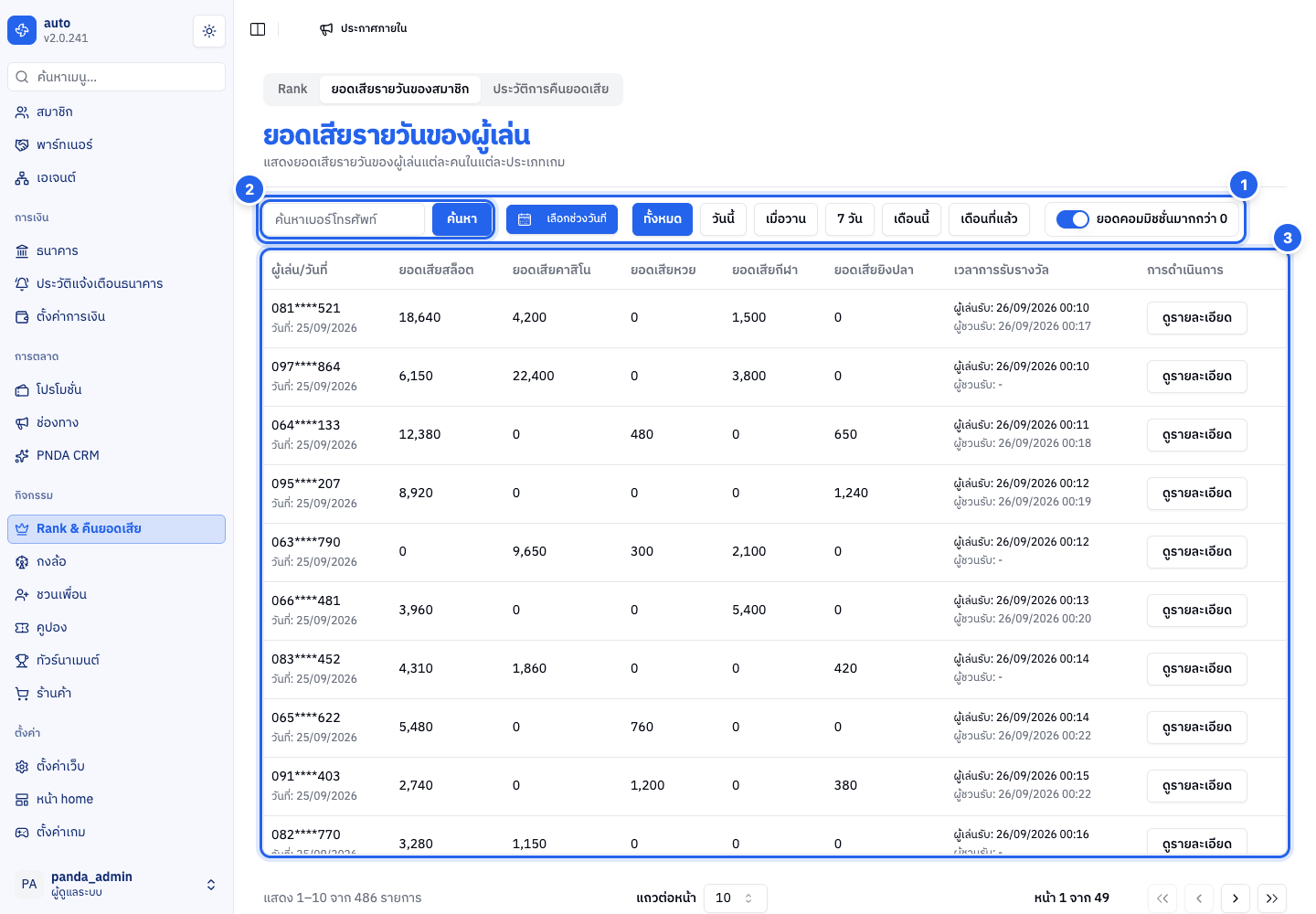1316x914 pixels.
Task: Toggle the light/dark theme sun icon
Action: [x=209, y=31]
